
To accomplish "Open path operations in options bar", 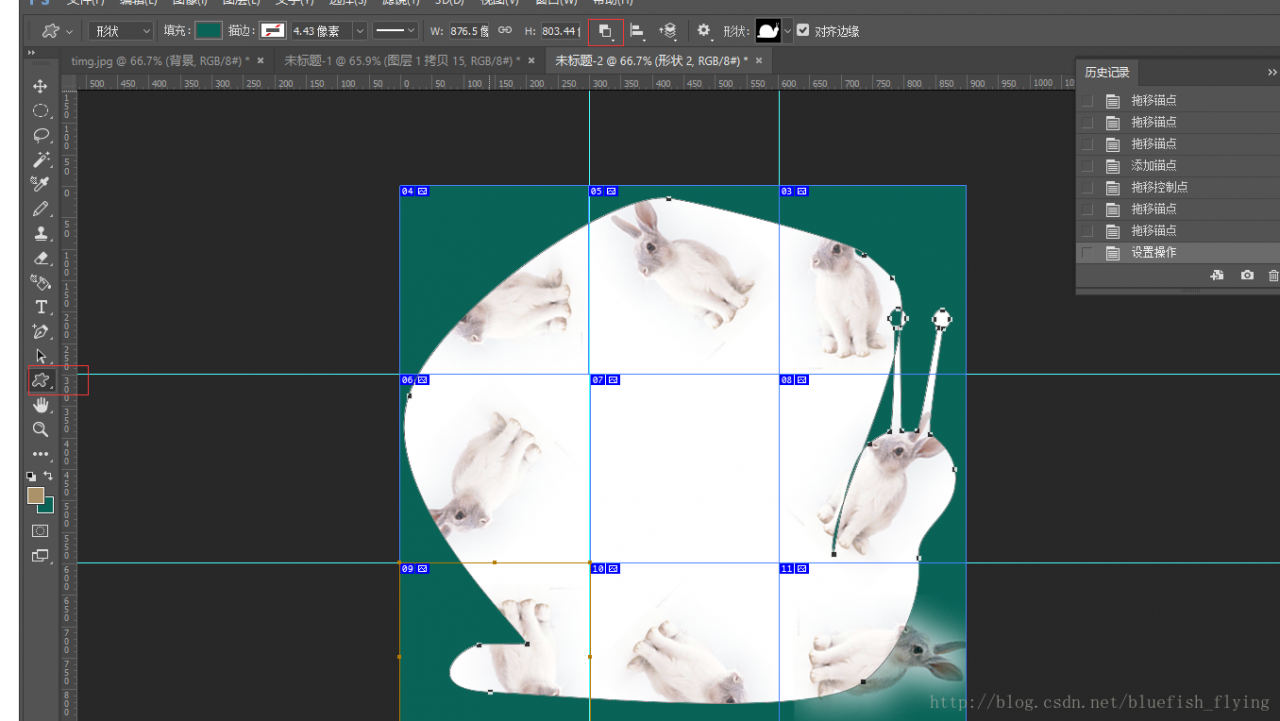I will (x=605, y=31).
